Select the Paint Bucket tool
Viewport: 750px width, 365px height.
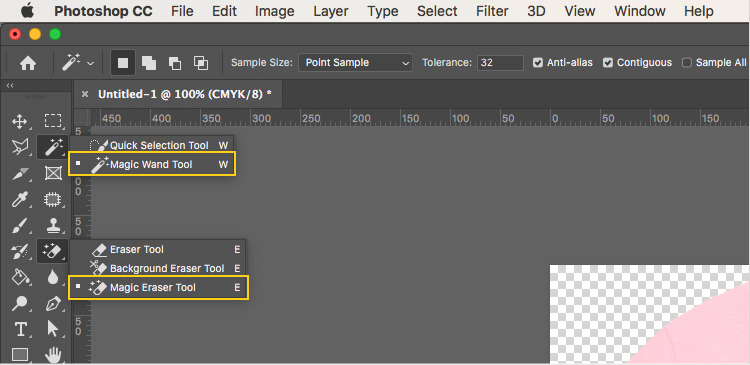tap(20, 277)
